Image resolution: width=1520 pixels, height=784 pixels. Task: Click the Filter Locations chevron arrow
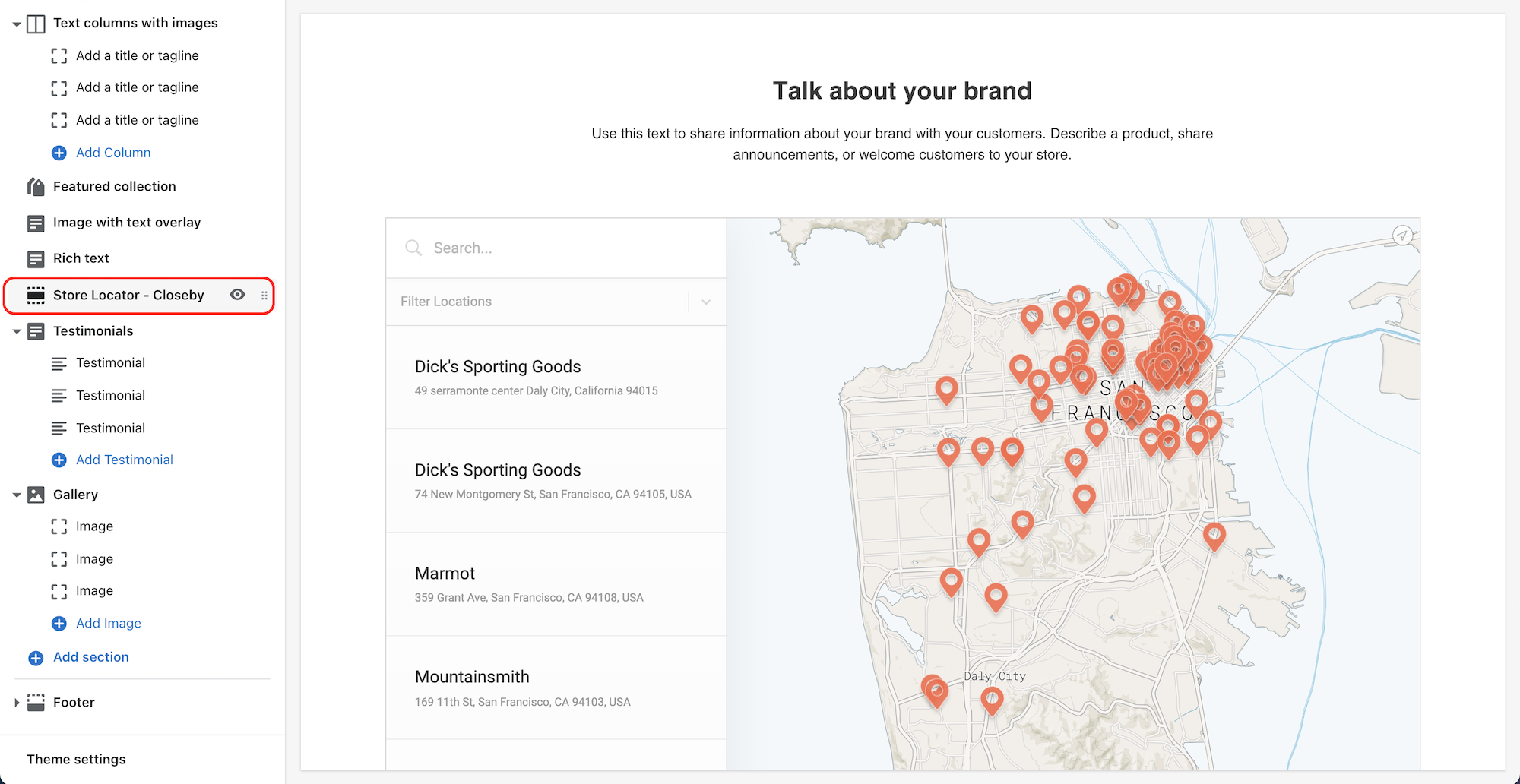[x=706, y=302]
